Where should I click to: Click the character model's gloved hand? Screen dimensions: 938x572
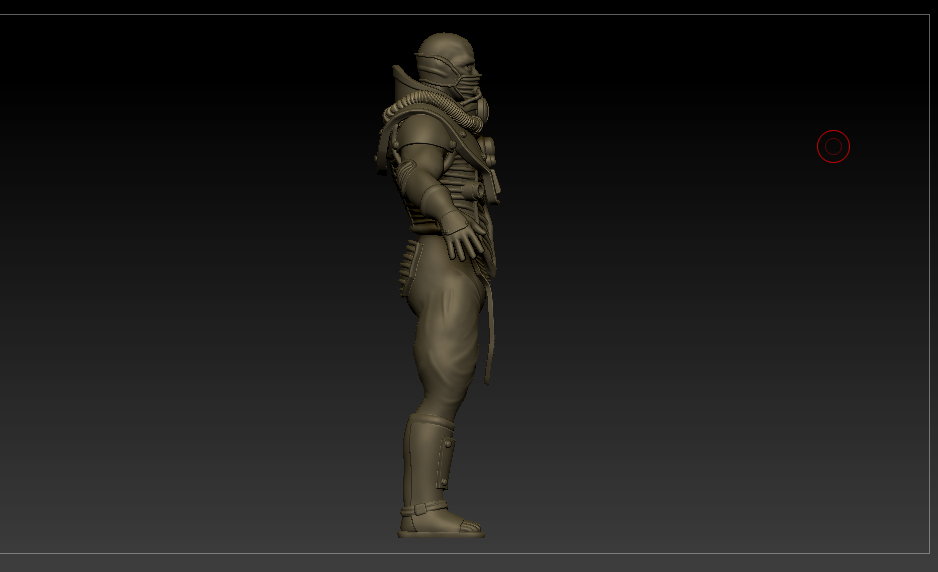pos(464,238)
